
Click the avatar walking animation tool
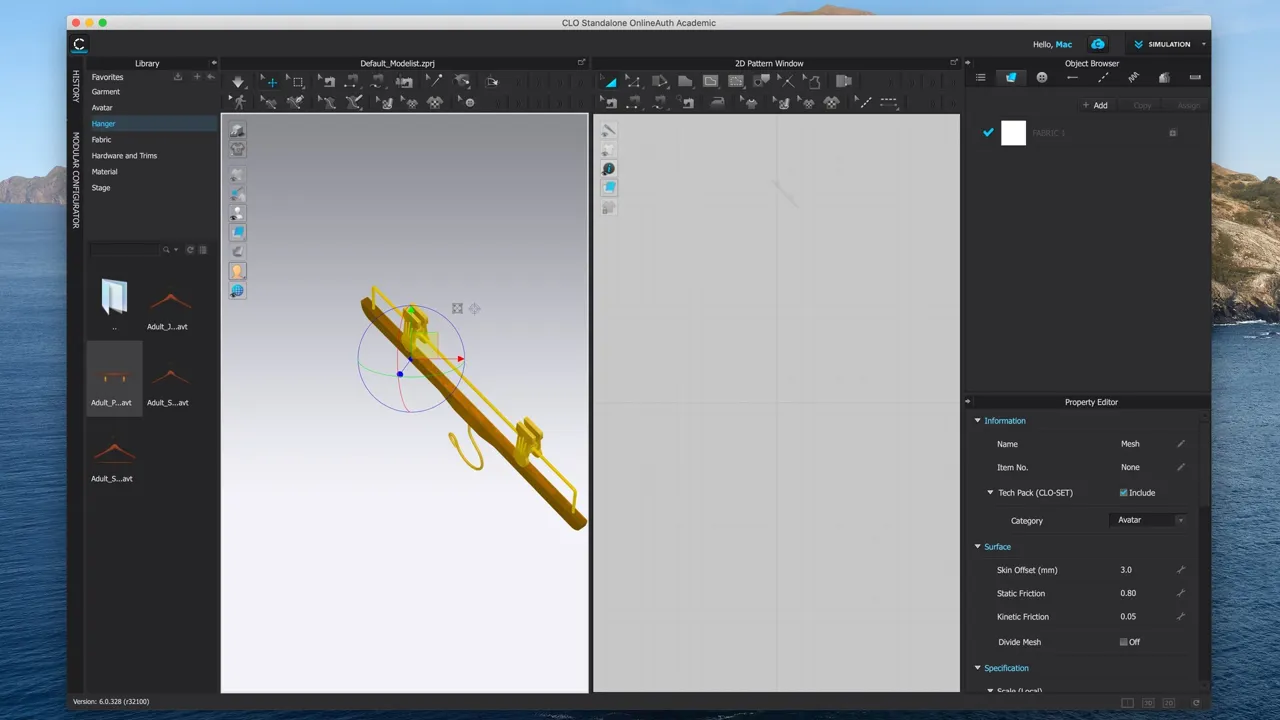click(x=238, y=101)
